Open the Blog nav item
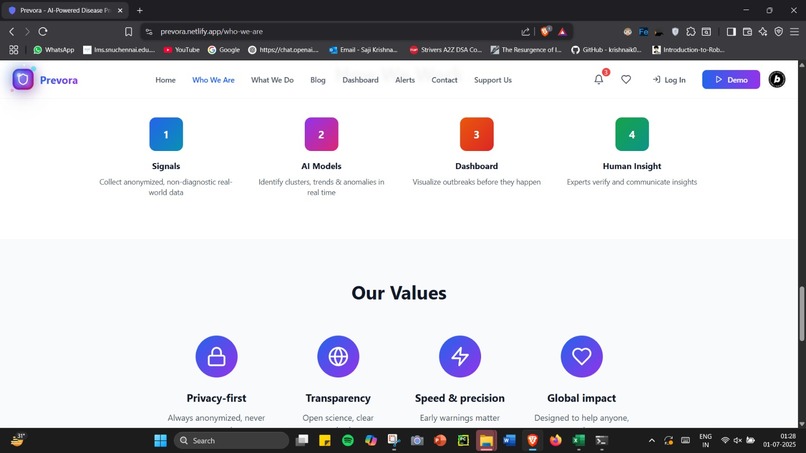Viewport: 806px width, 453px height. pyautogui.click(x=318, y=80)
